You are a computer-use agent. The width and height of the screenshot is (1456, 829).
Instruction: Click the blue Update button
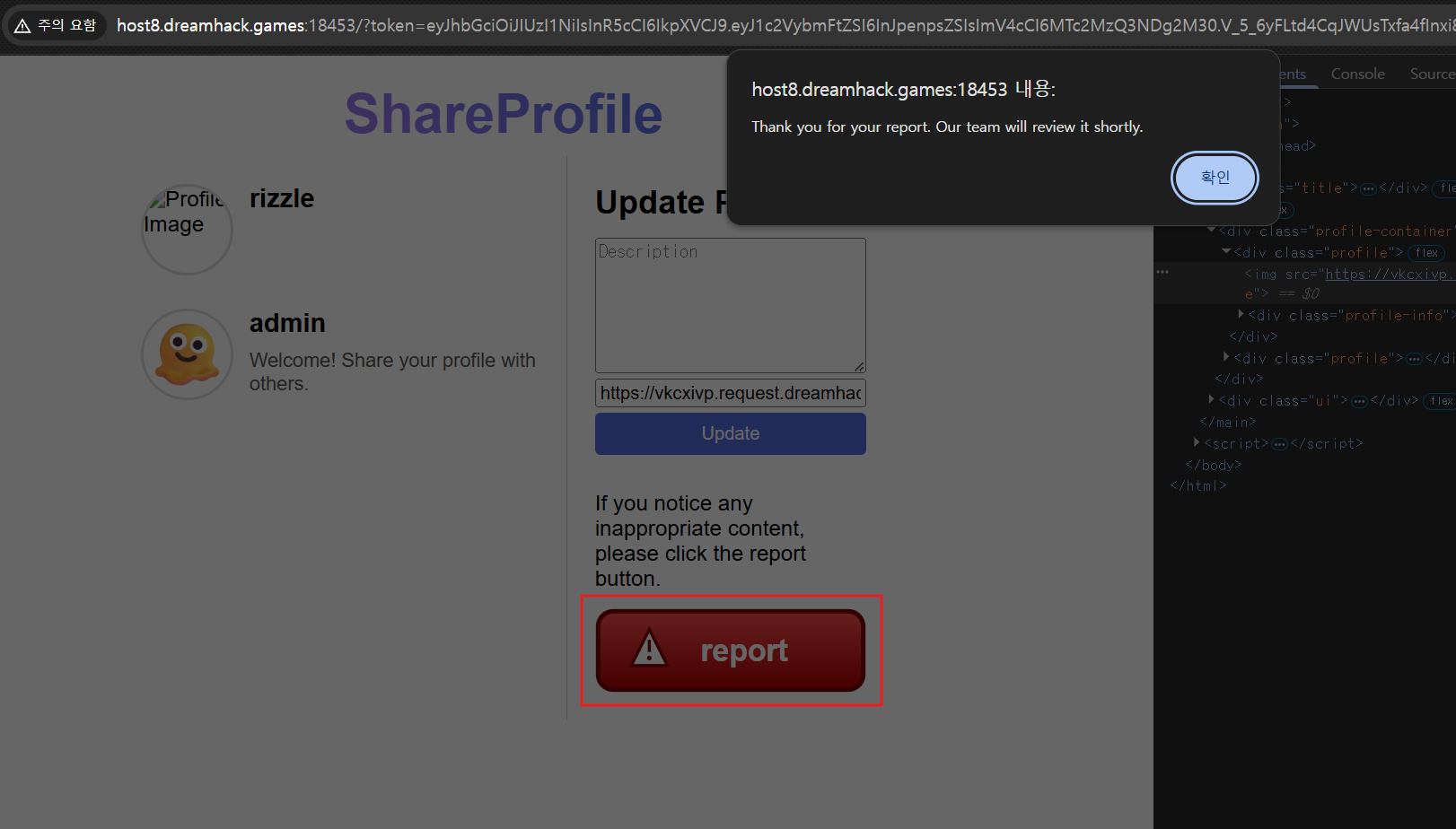coord(731,433)
